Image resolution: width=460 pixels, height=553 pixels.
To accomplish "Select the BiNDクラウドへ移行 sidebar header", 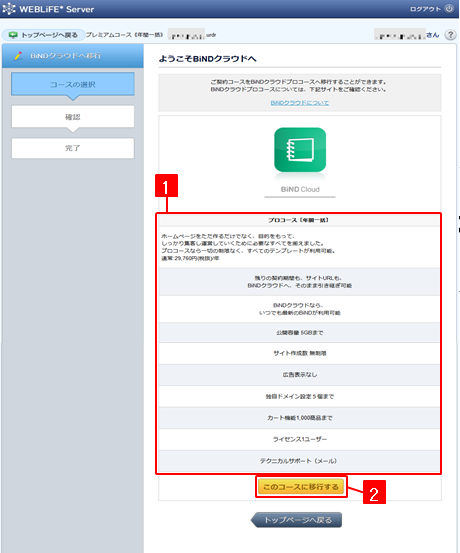I will 73,56.
